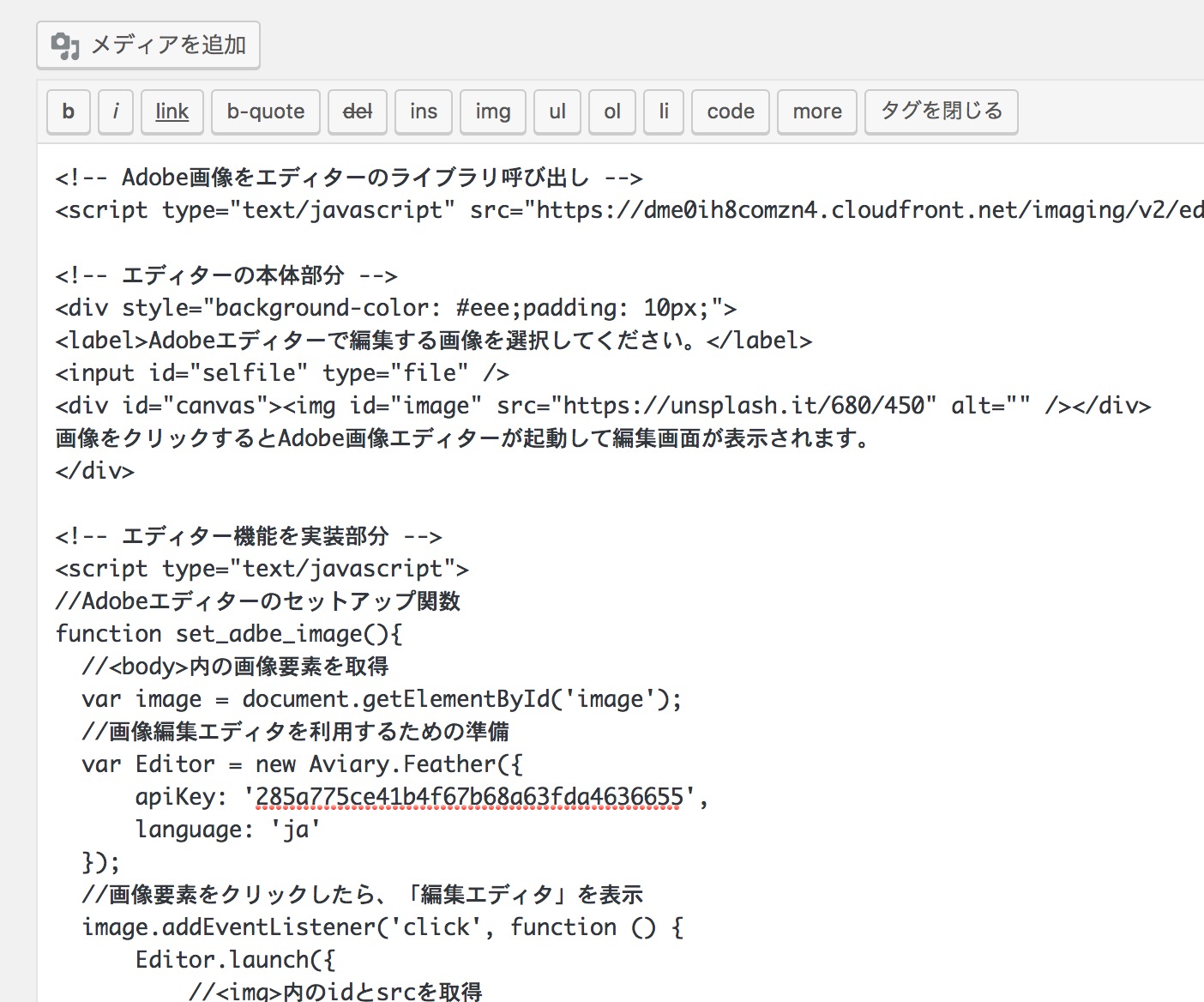
Task: Insert the more tag
Action: pos(817,112)
